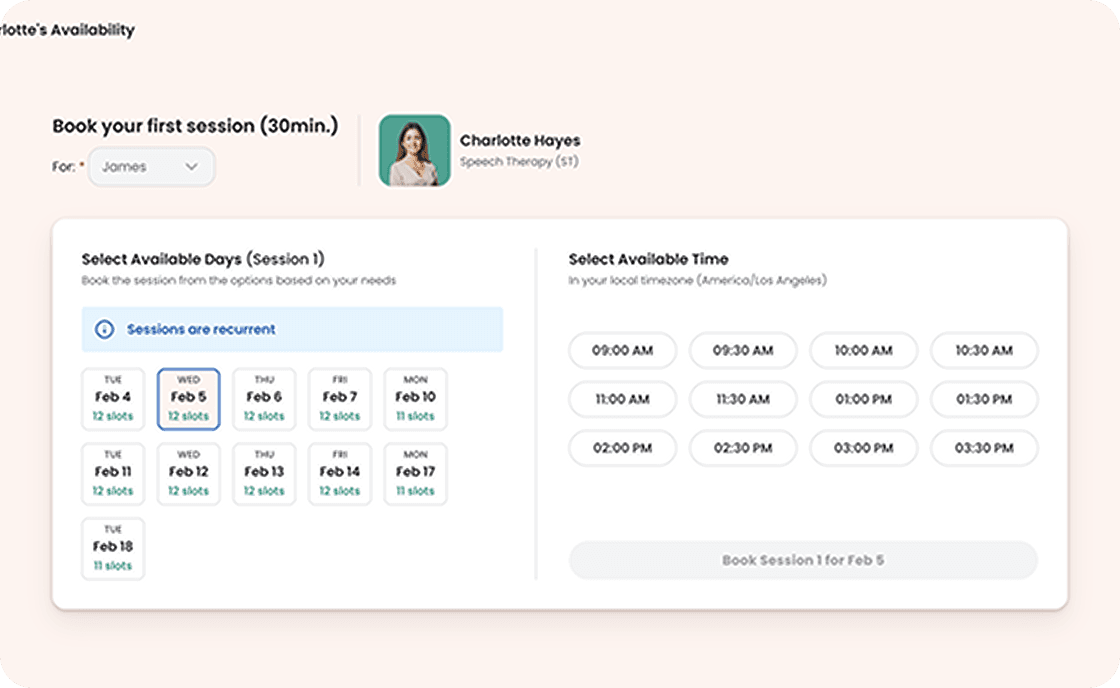Select the Fri Feb 14 day card

coord(340,474)
